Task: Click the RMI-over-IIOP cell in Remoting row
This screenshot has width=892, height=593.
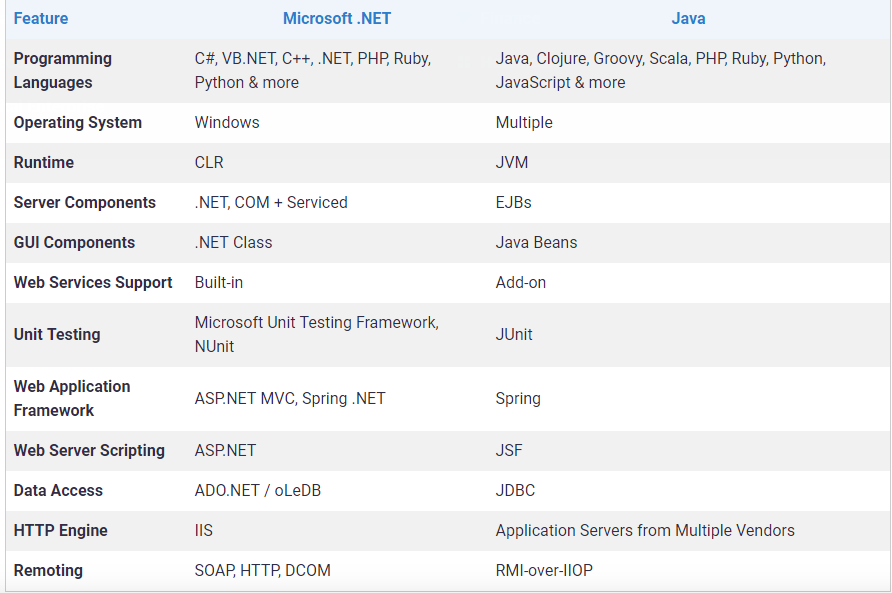Action: [x=543, y=570]
